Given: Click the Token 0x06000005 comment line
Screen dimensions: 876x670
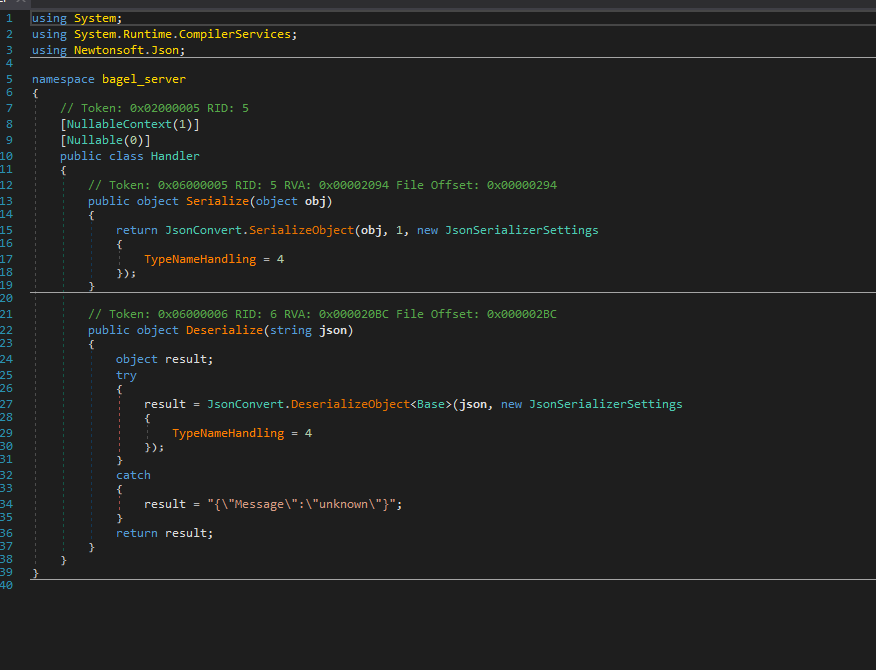Looking at the screenshot, I should pyautogui.click(x=322, y=186).
